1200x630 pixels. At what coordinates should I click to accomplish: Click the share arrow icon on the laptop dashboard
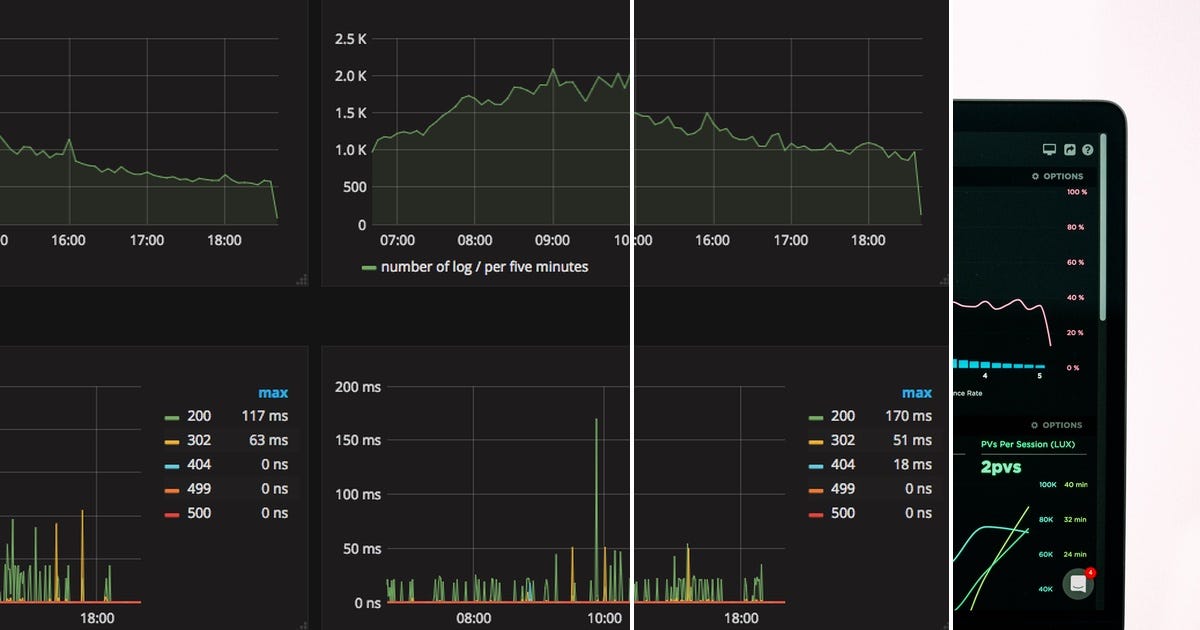[1069, 149]
